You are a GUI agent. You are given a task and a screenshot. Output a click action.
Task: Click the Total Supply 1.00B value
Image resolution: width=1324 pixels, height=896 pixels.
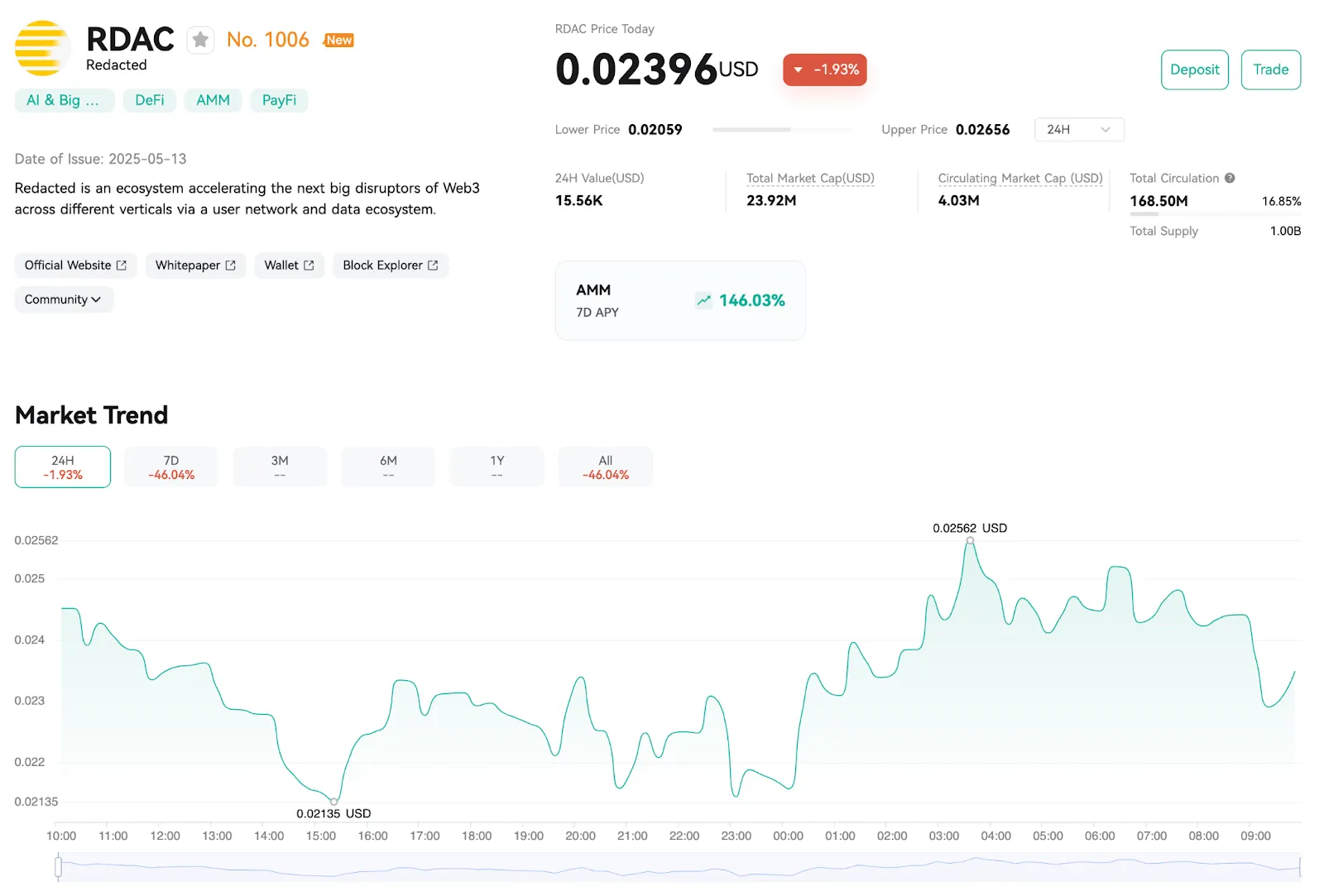(1285, 231)
